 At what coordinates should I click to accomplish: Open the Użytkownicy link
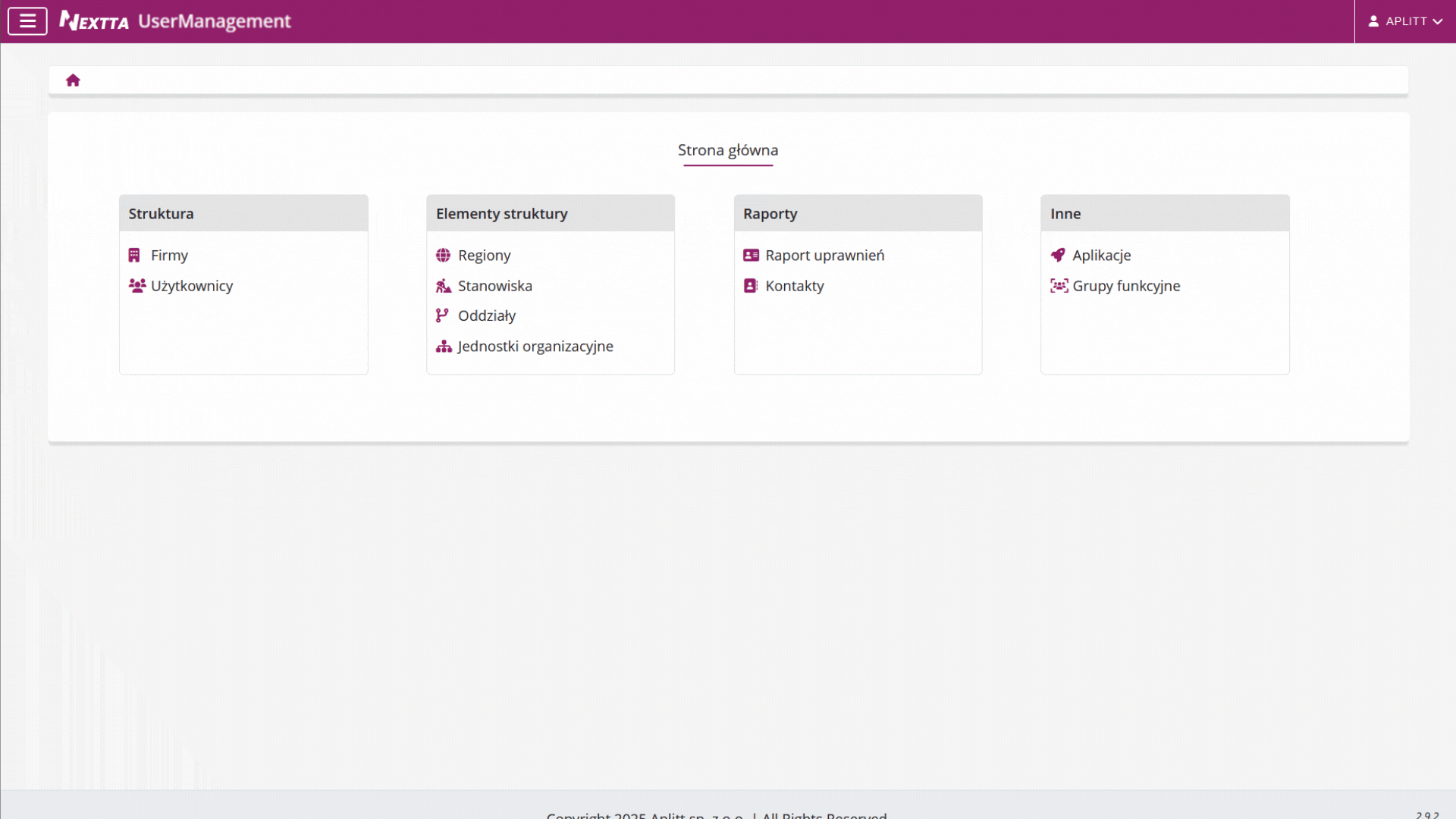(192, 286)
